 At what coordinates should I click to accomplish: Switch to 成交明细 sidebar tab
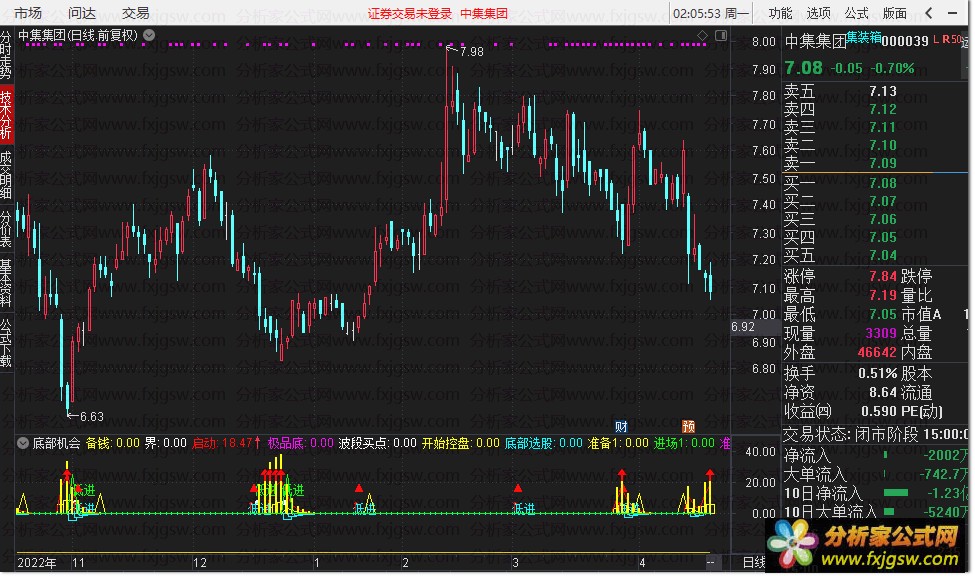coord(6,174)
